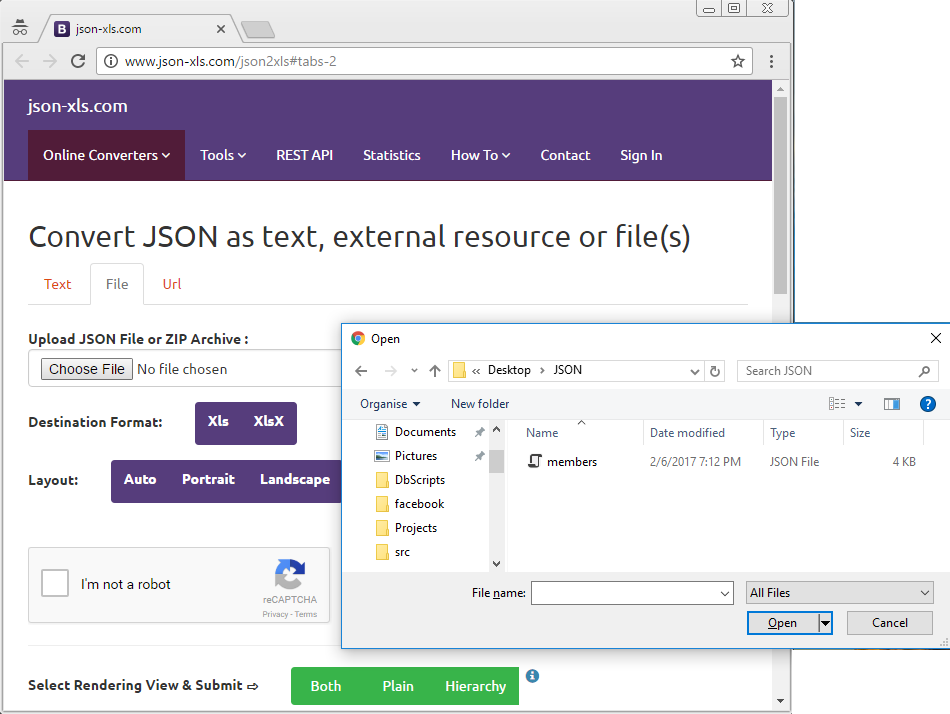Open the view options dropdown arrow
The width and height of the screenshot is (950, 714).
pos(859,404)
